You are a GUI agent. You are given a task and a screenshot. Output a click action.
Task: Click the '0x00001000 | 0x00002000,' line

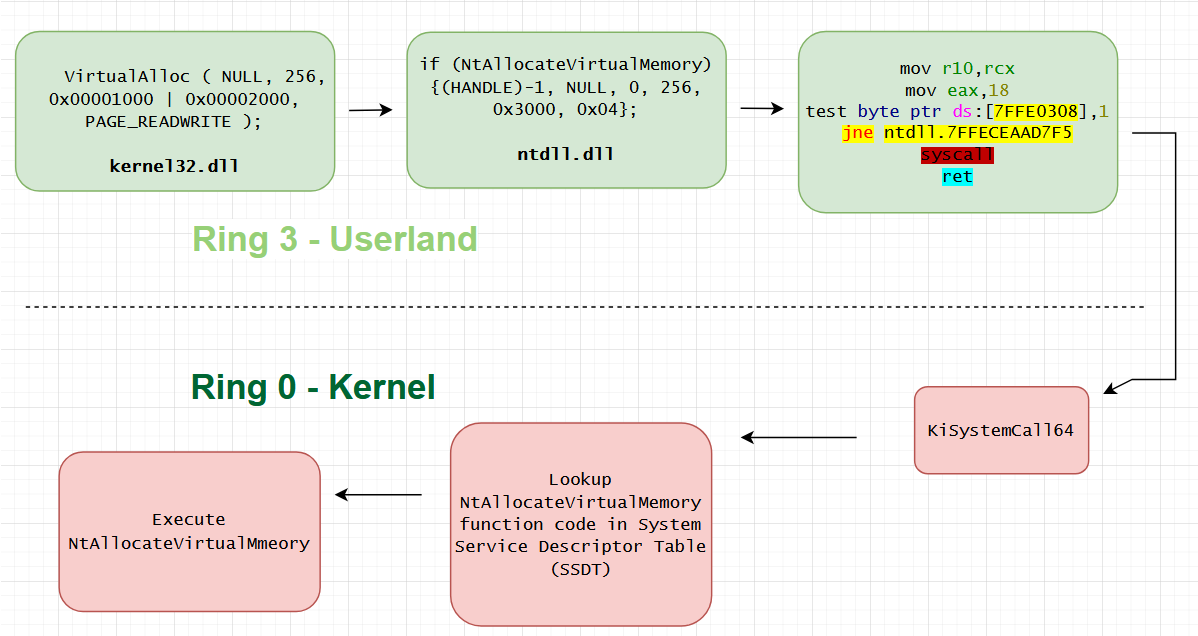pyautogui.click(x=174, y=99)
